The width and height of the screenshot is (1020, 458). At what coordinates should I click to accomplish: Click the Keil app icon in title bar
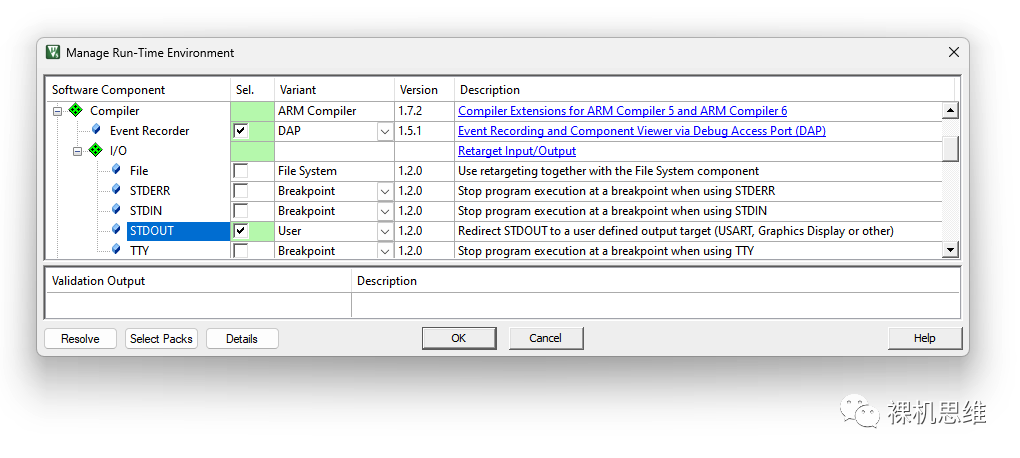click(53, 53)
